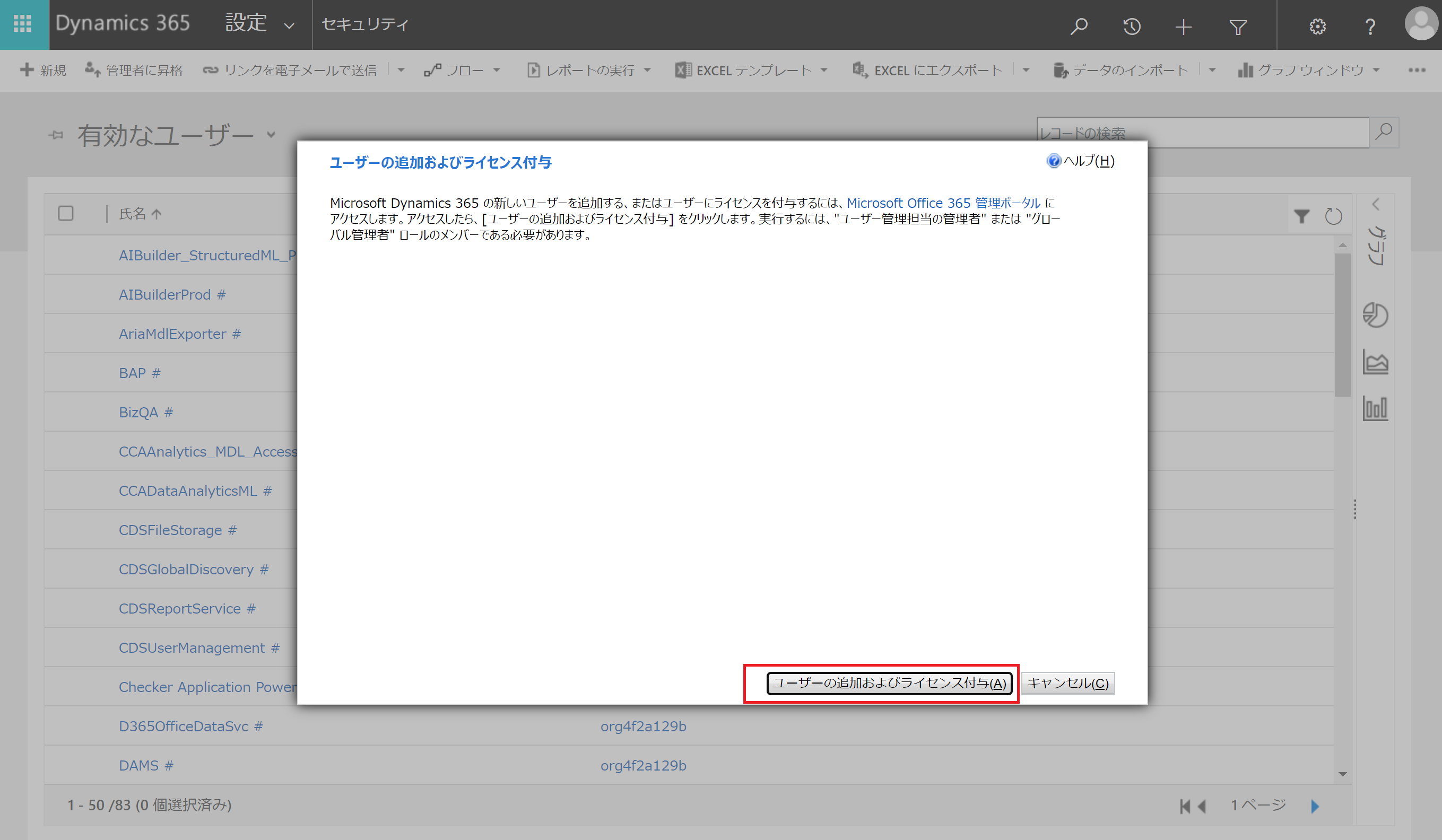Open more commands ellipsis
This screenshot has height=840, width=1442.
pyautogui.click(x=1417, y=71)
